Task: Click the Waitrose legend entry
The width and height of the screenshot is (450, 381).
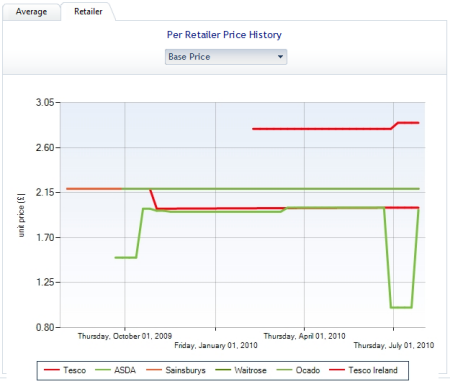Action: (x=241, y=370)
